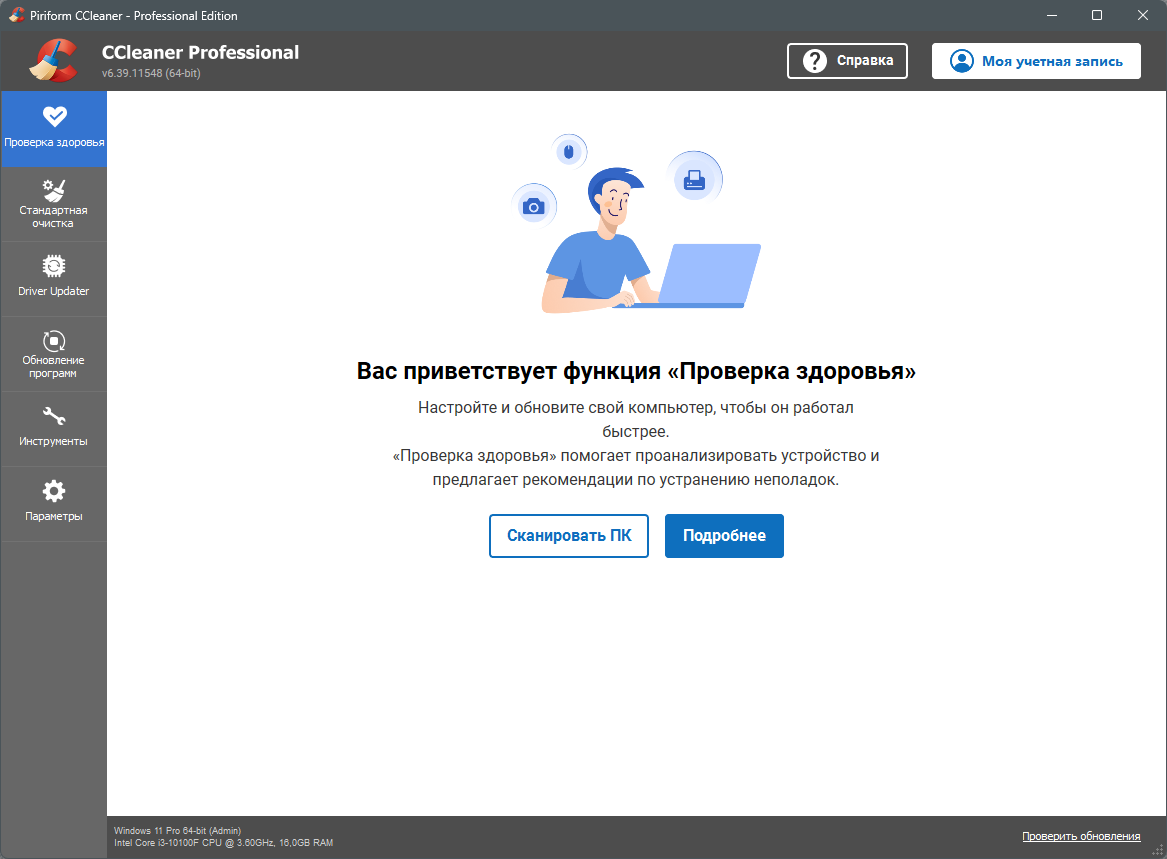1167x859 pixels.
Task: Open the software updater circular icon
Action: 54,341
